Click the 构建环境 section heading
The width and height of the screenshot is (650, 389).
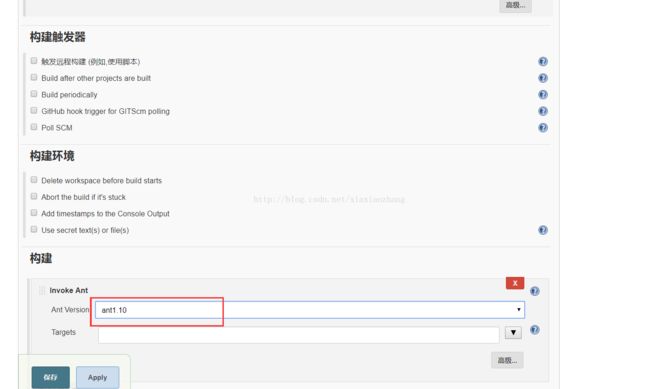coord(52,156)
